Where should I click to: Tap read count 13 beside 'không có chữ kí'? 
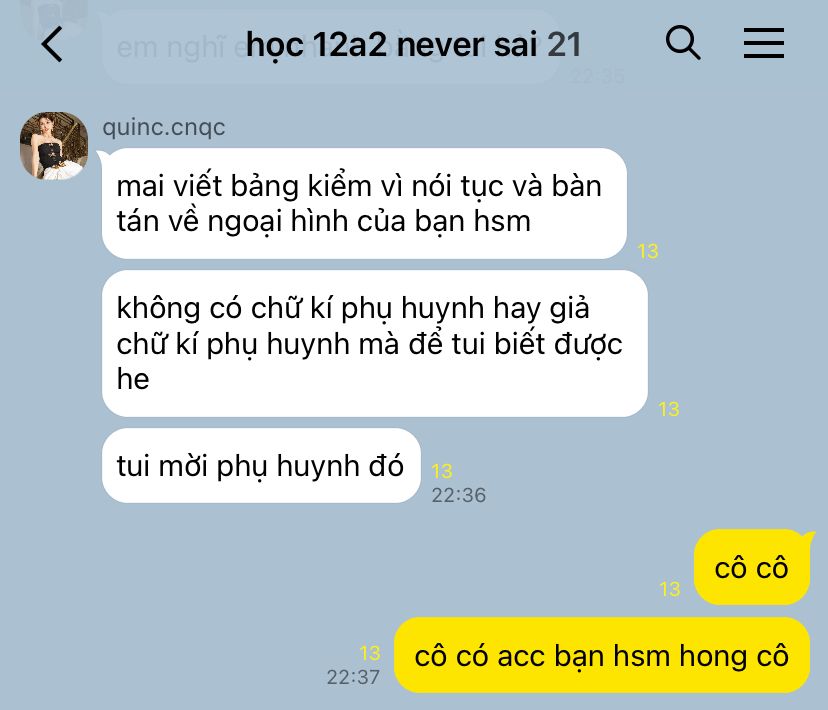pyautogui.click(x=669, y=409)
